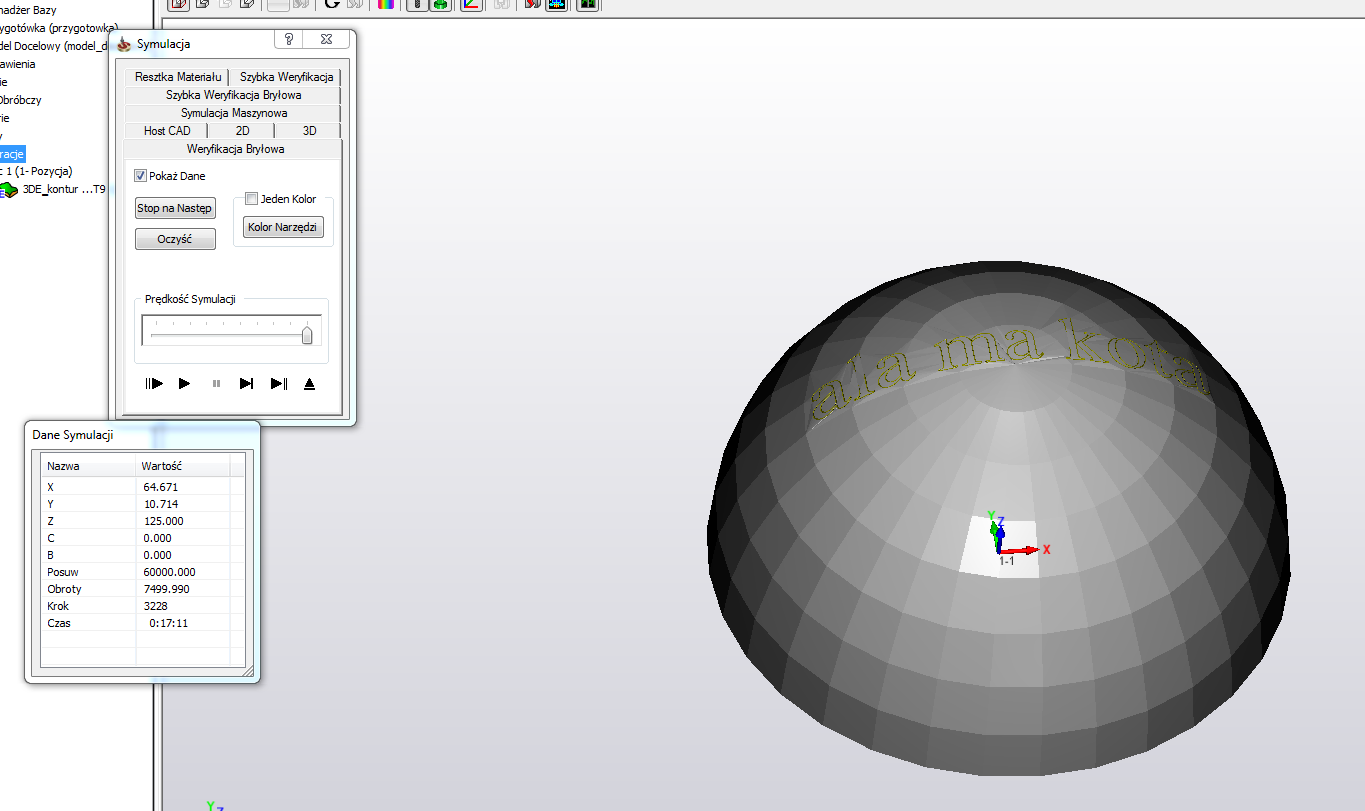The width and height of the screenshot is (1365, 811).
Task: Click the Dane Symulacji window title bar
Action: coord(142,435)
